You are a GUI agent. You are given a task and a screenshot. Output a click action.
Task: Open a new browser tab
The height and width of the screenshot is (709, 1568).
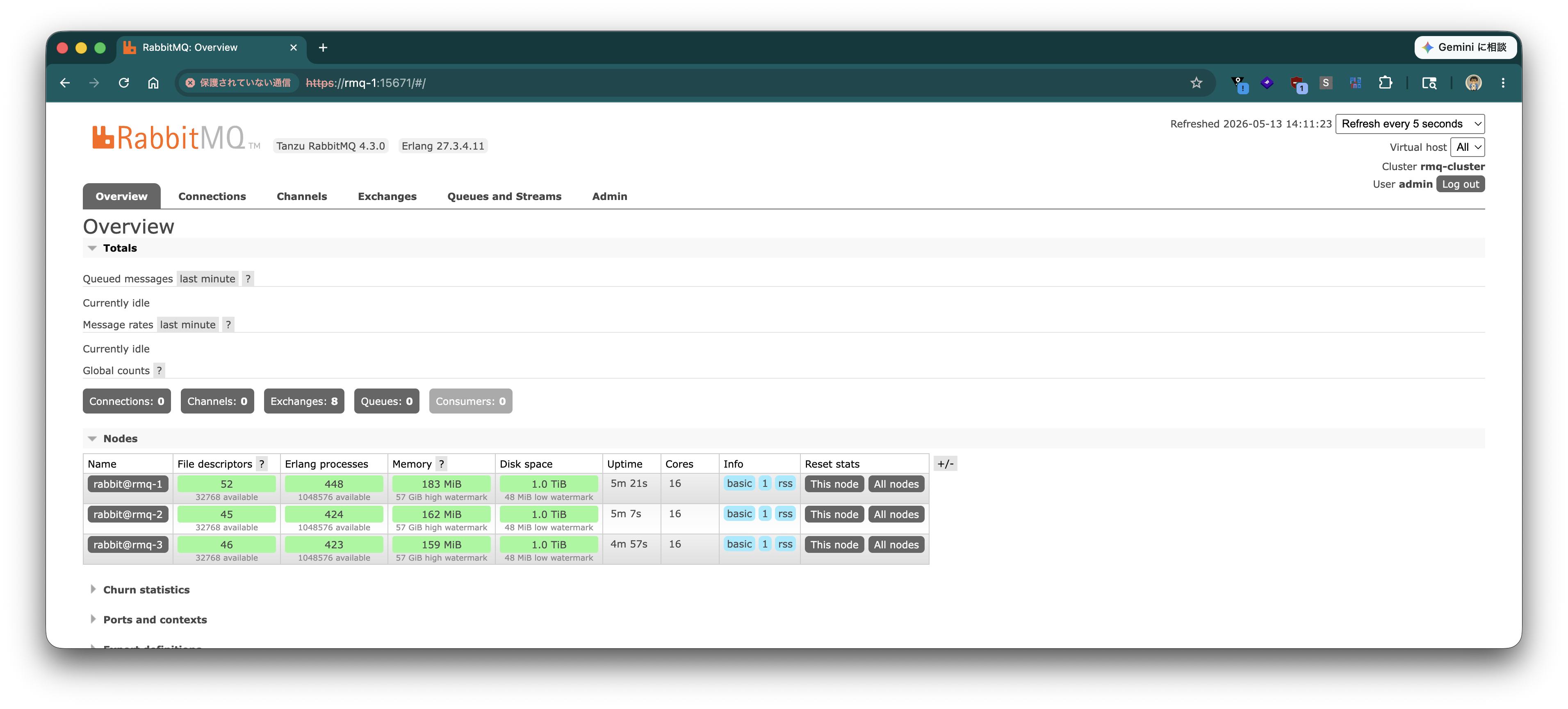[x=323, y=48]
